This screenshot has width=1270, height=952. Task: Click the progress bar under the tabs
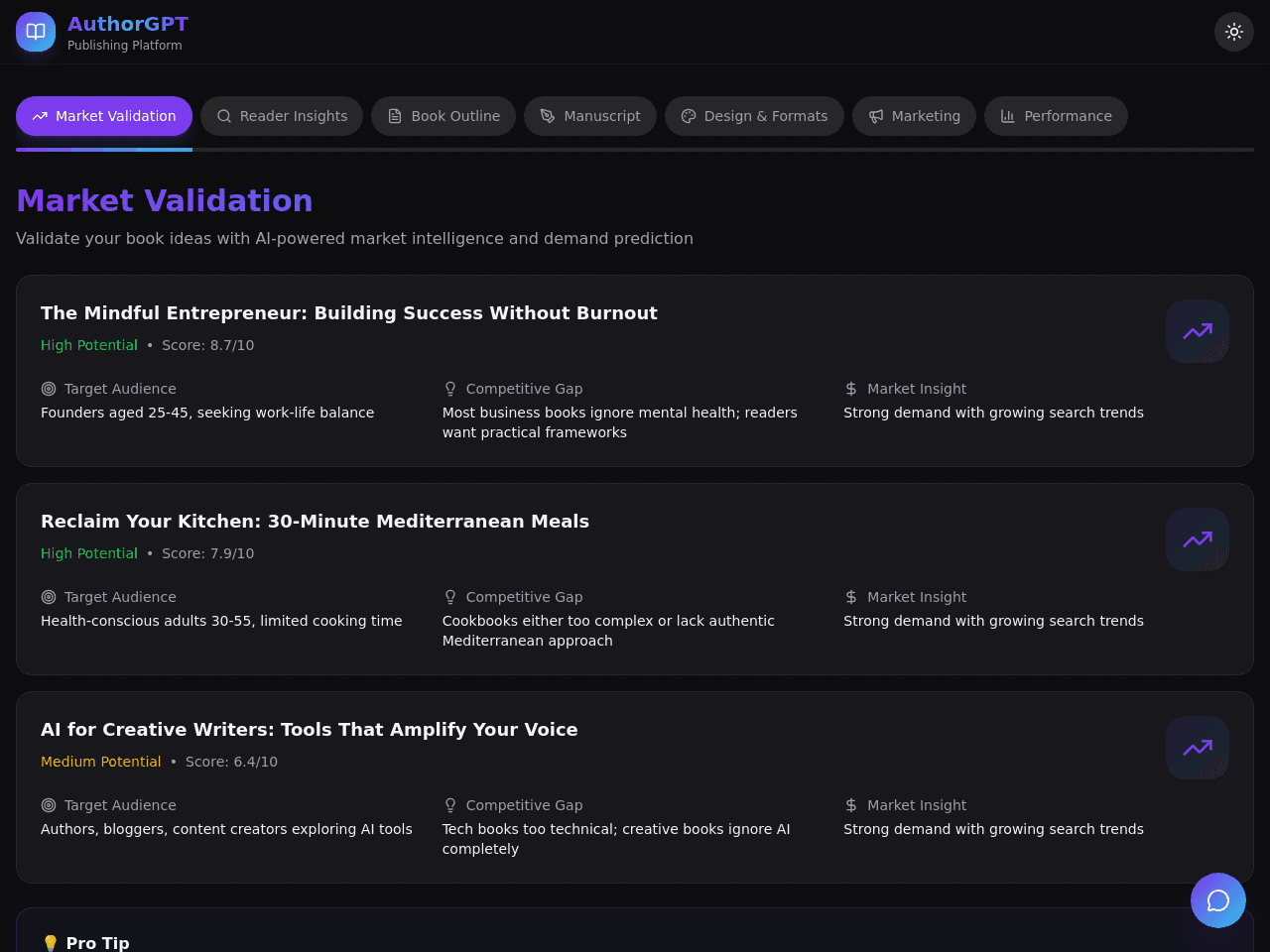point(635,150)
